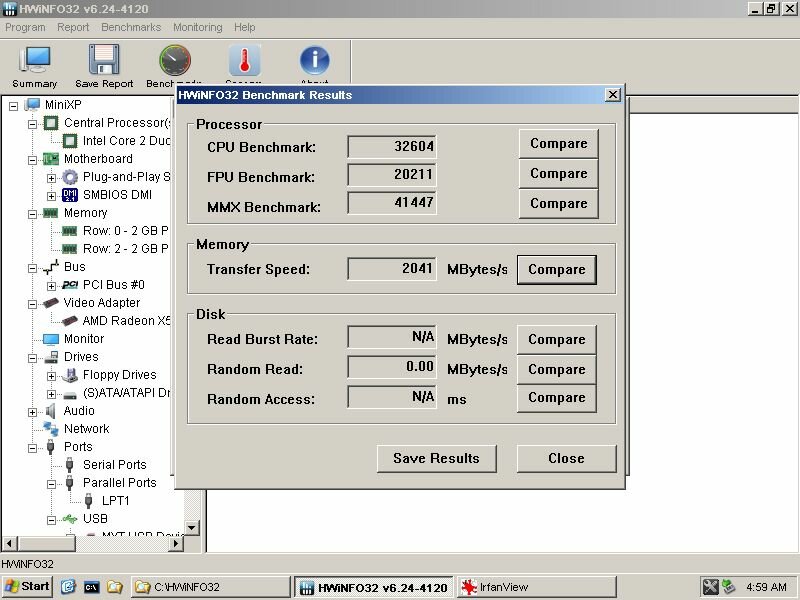Click the About info toolbar icon
The height and width of the screenshot is (600, 800).
(314, 62)
